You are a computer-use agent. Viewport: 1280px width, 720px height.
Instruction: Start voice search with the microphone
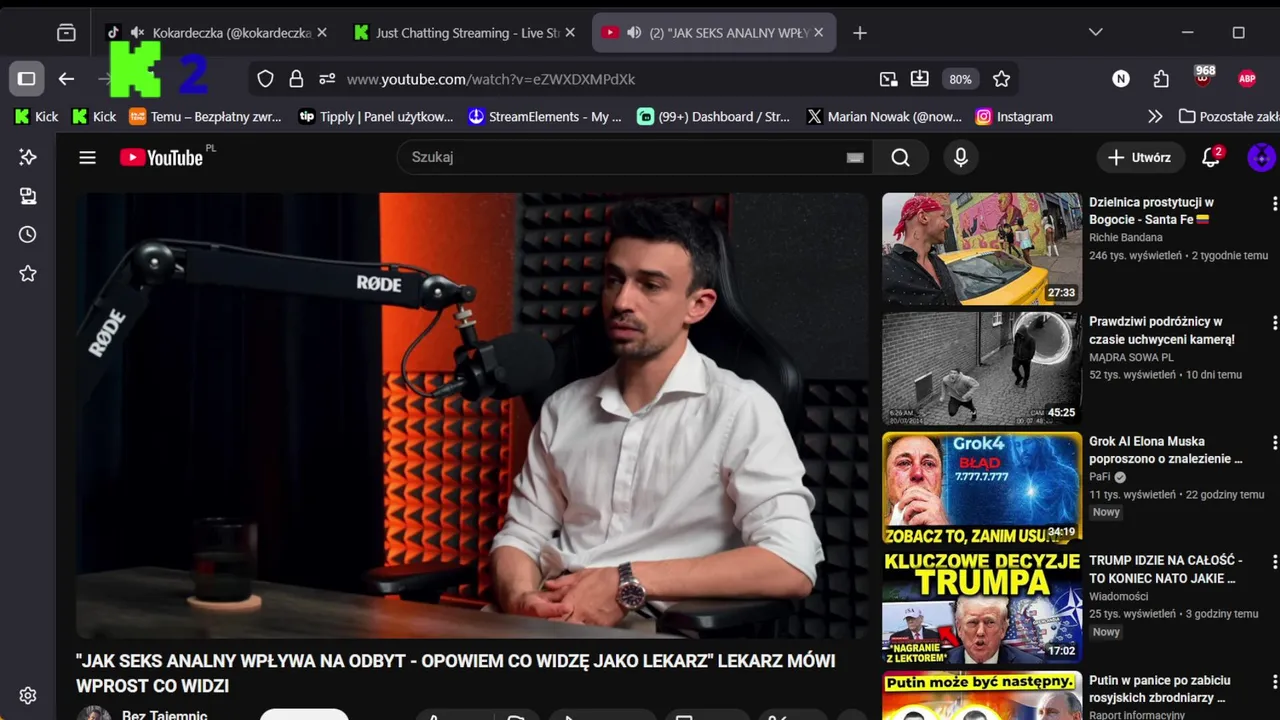(960, 157)
